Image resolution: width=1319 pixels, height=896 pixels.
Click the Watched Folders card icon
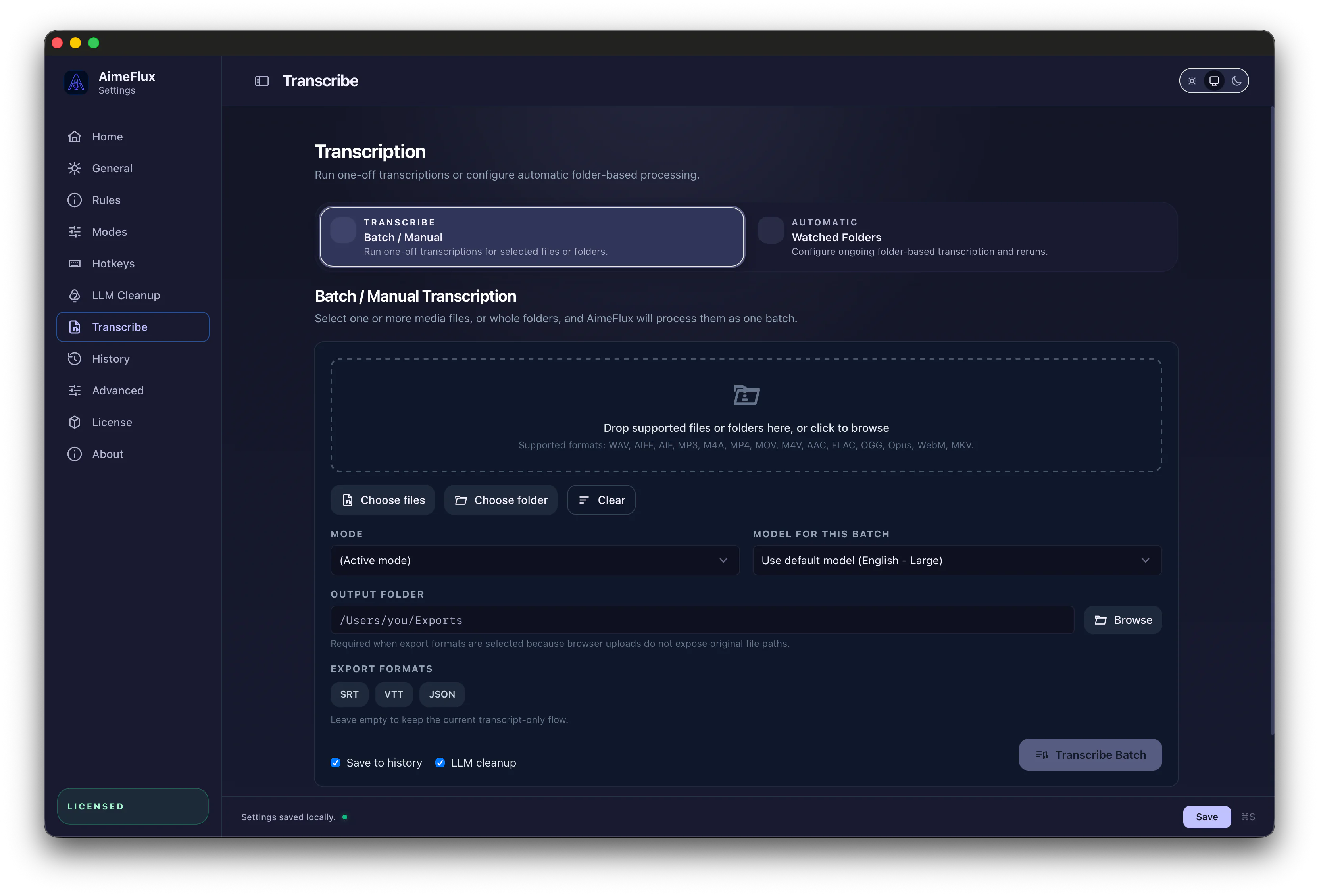[x=771, y=231]
